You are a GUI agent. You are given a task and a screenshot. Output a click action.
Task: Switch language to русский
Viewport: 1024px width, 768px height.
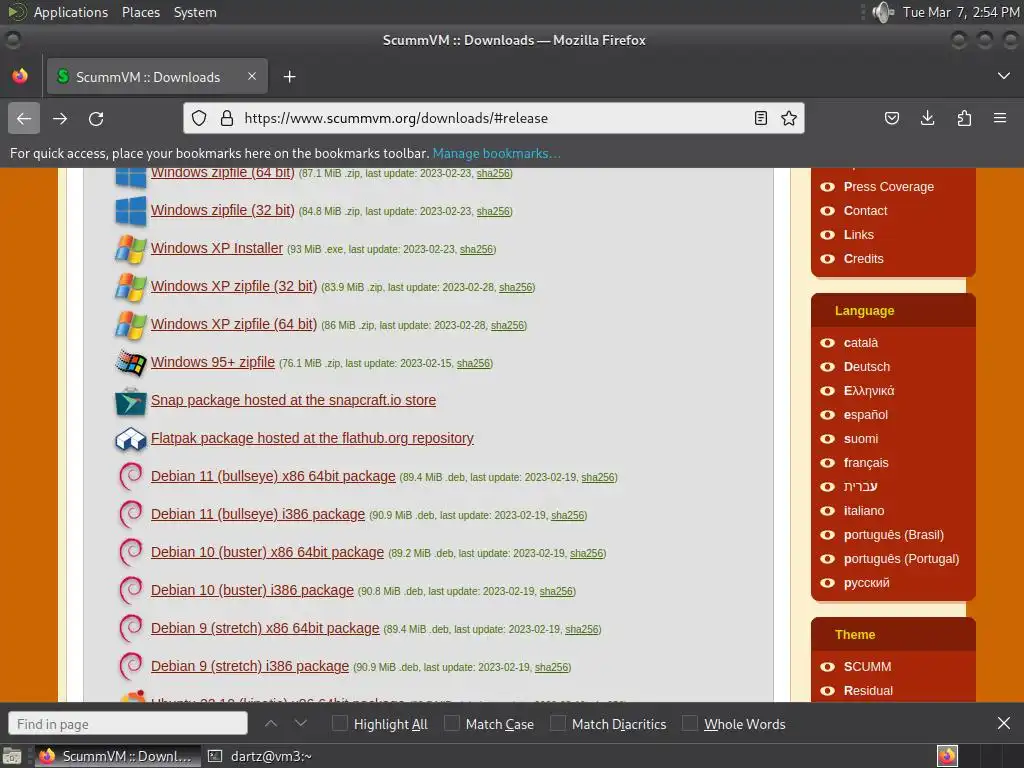coord(867,583)
